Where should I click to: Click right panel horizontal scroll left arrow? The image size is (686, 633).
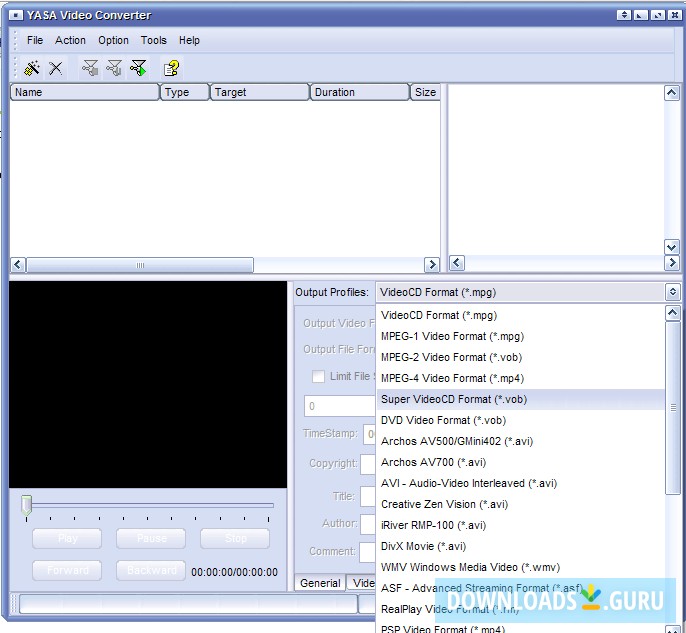click(457, 263)
